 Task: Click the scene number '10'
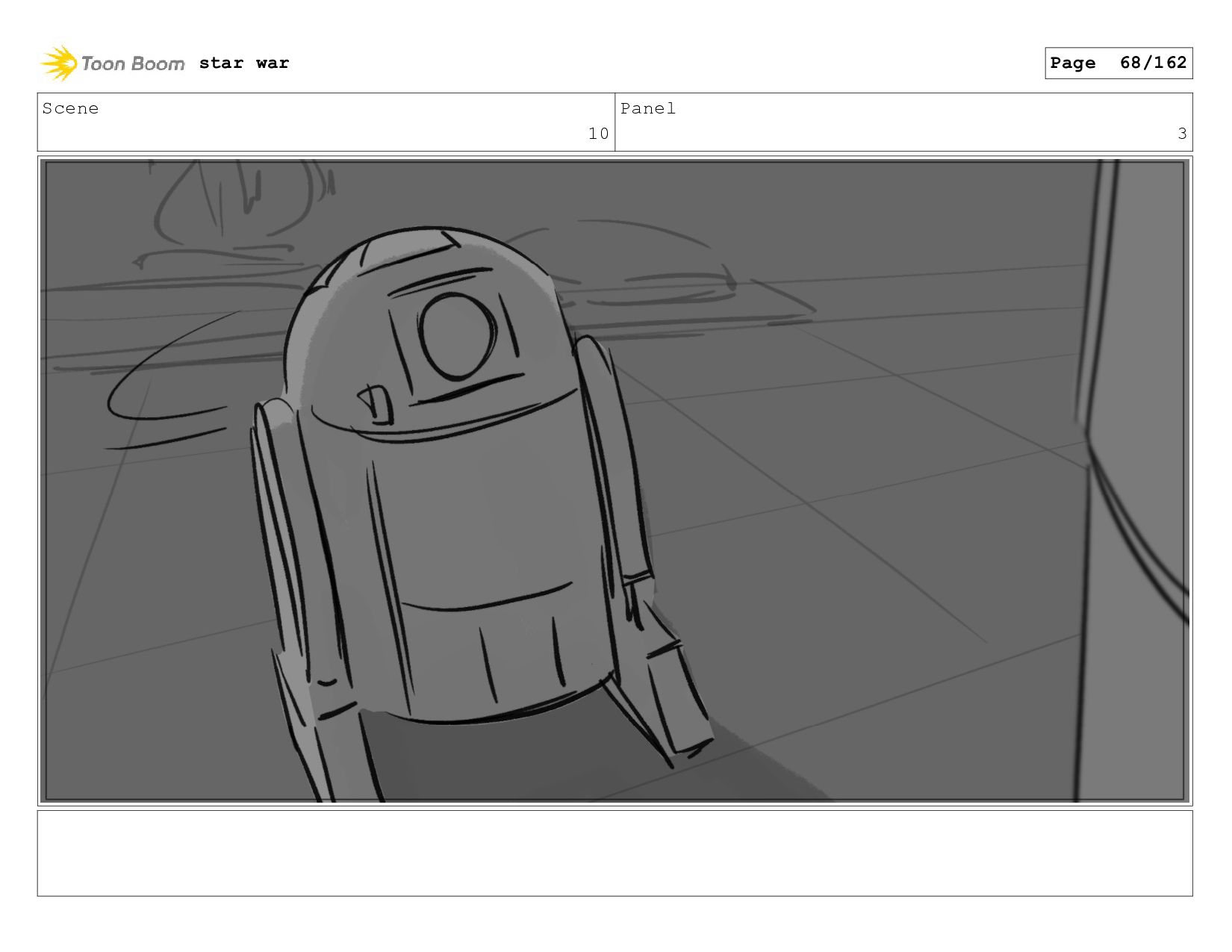[598, 134]
